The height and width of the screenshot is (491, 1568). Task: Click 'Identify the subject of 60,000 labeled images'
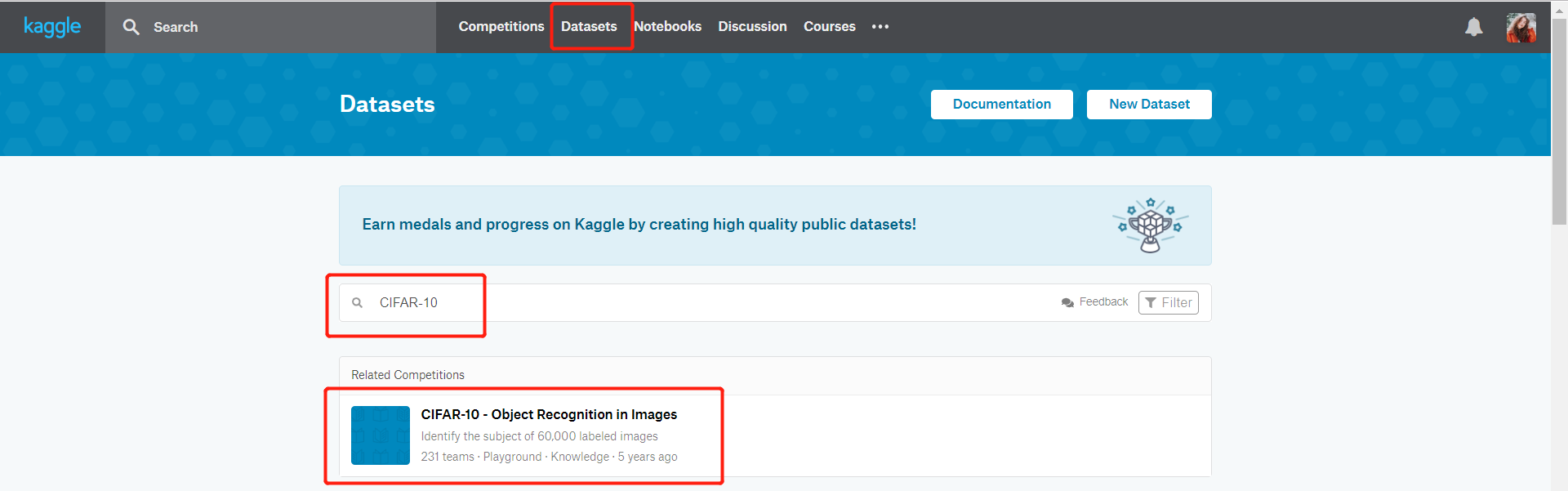pyautogui.click(x=539, y=436)
